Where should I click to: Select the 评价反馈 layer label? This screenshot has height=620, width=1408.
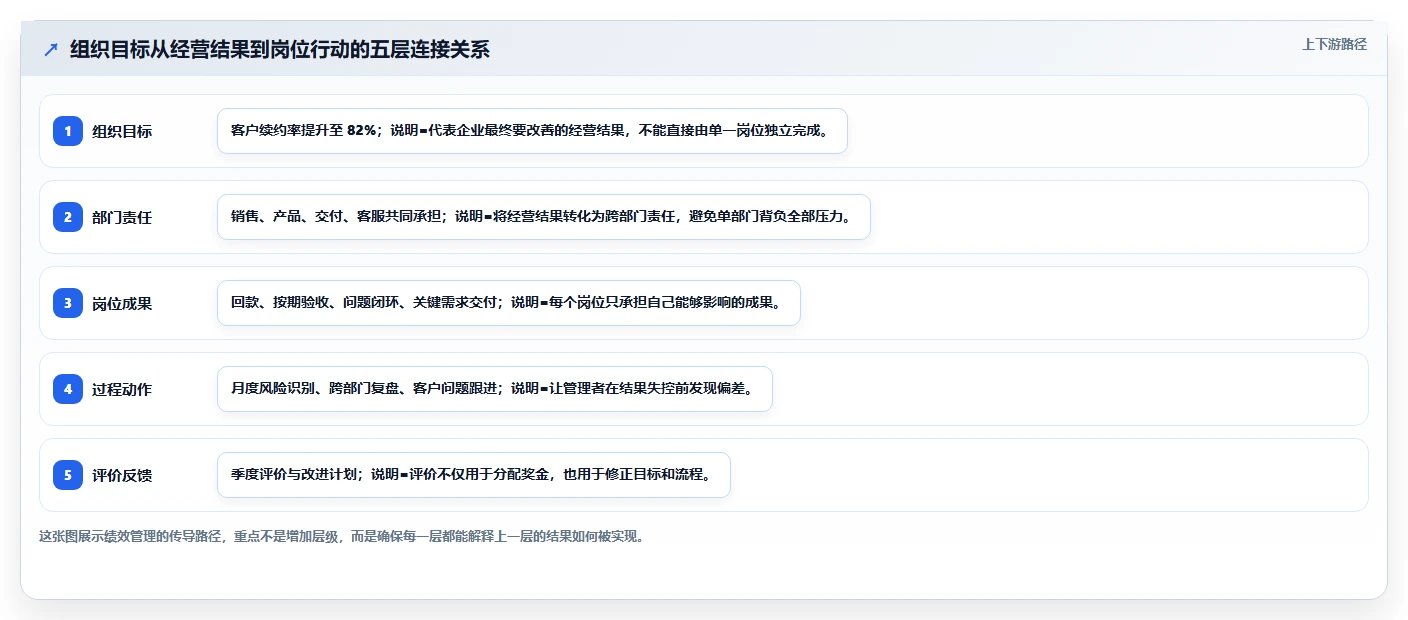(x=122, y=475)
